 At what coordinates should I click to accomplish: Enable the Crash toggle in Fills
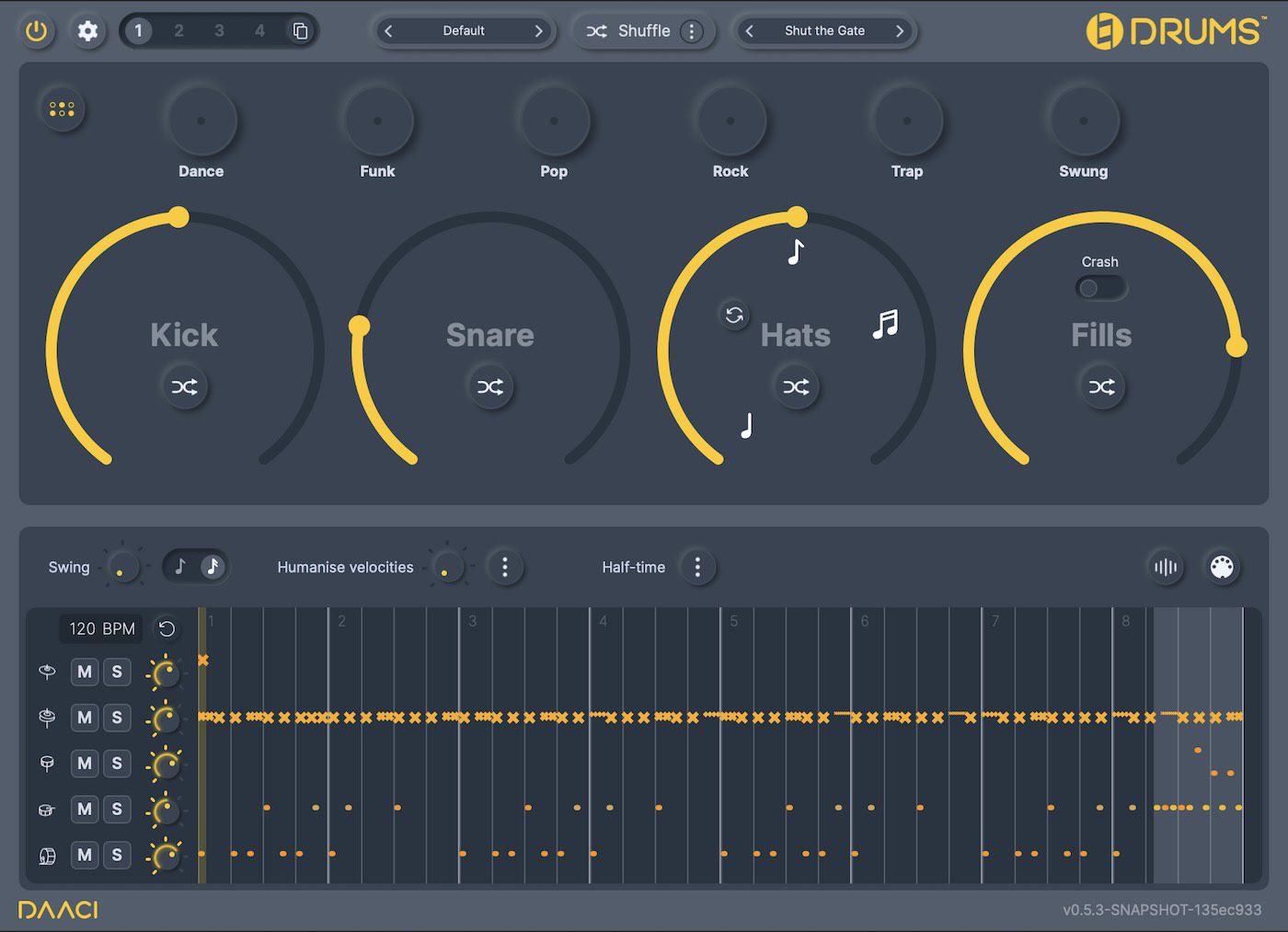[1101, 288]
